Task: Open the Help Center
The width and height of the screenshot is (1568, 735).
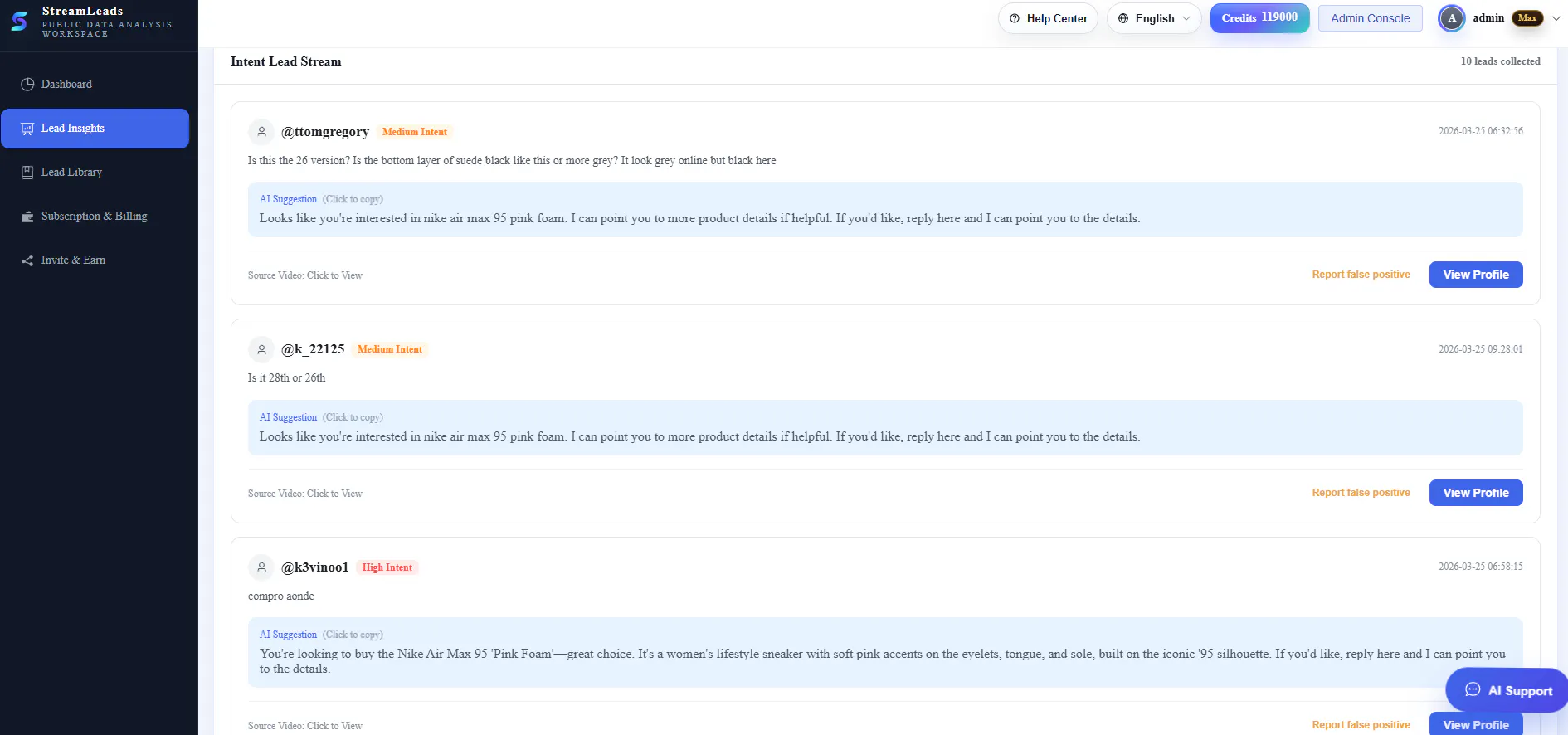Action: [x=1048, y=18]
